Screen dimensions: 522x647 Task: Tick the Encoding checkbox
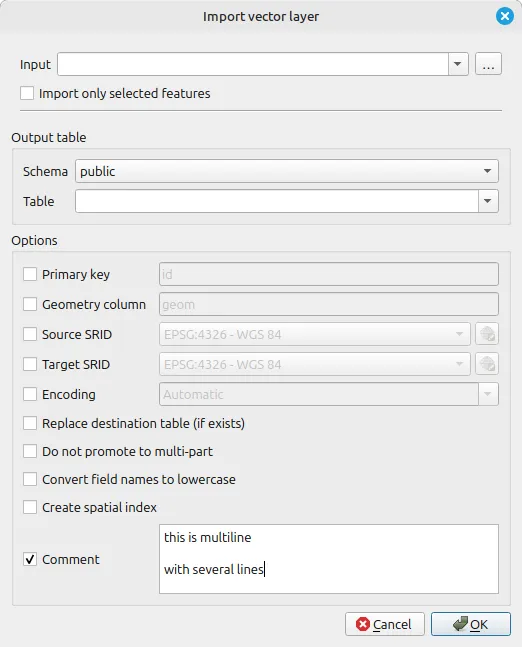coord(30,394)
